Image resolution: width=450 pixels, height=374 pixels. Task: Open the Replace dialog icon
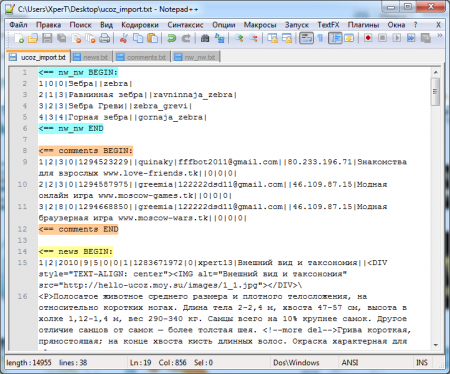tap(219, 38)
